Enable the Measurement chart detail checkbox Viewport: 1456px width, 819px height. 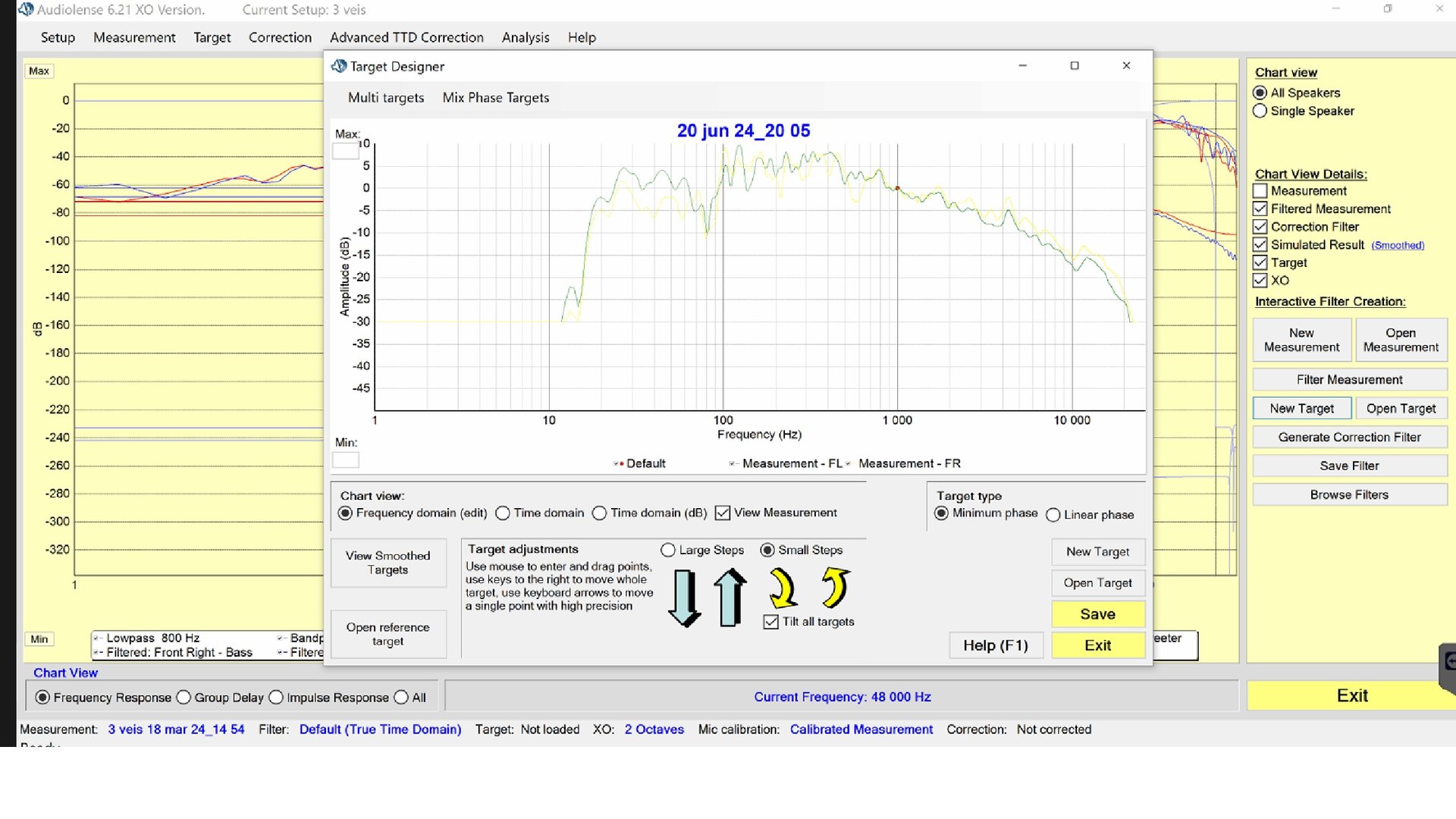pyautogui.click(x=1260, y=191)
